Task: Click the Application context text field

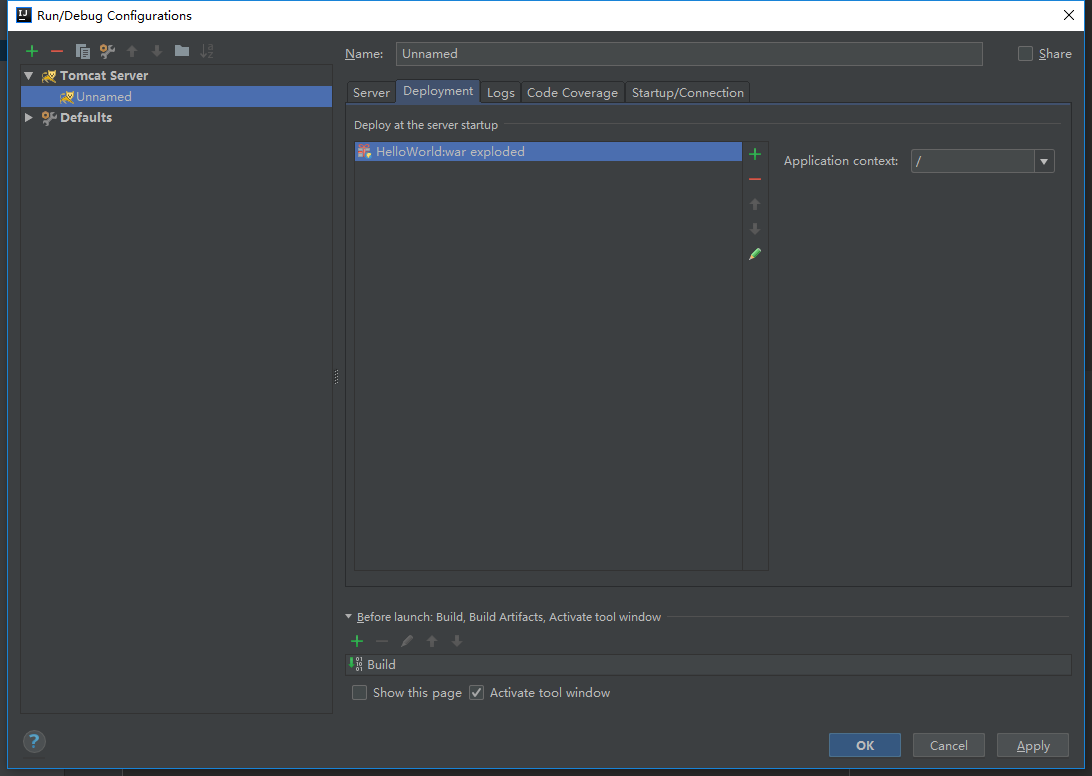Action: point(973,162)
